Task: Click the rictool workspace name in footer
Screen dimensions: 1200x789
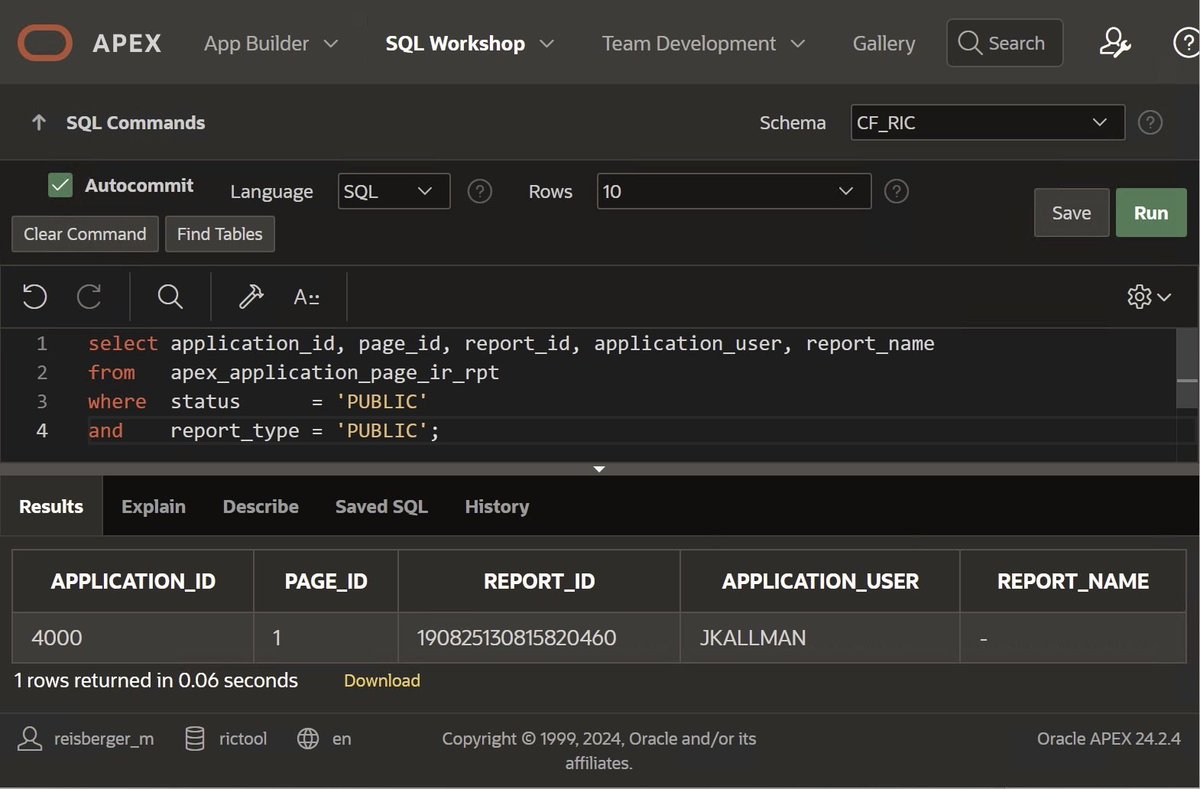Action: coord(243,740)
